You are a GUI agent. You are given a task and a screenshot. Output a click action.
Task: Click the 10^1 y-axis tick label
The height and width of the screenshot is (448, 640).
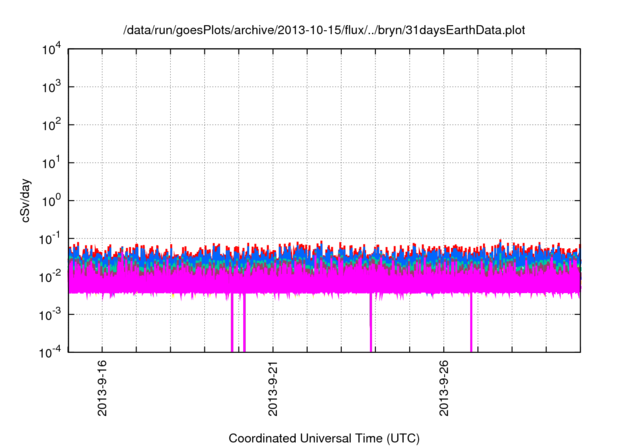coord(52,163)
